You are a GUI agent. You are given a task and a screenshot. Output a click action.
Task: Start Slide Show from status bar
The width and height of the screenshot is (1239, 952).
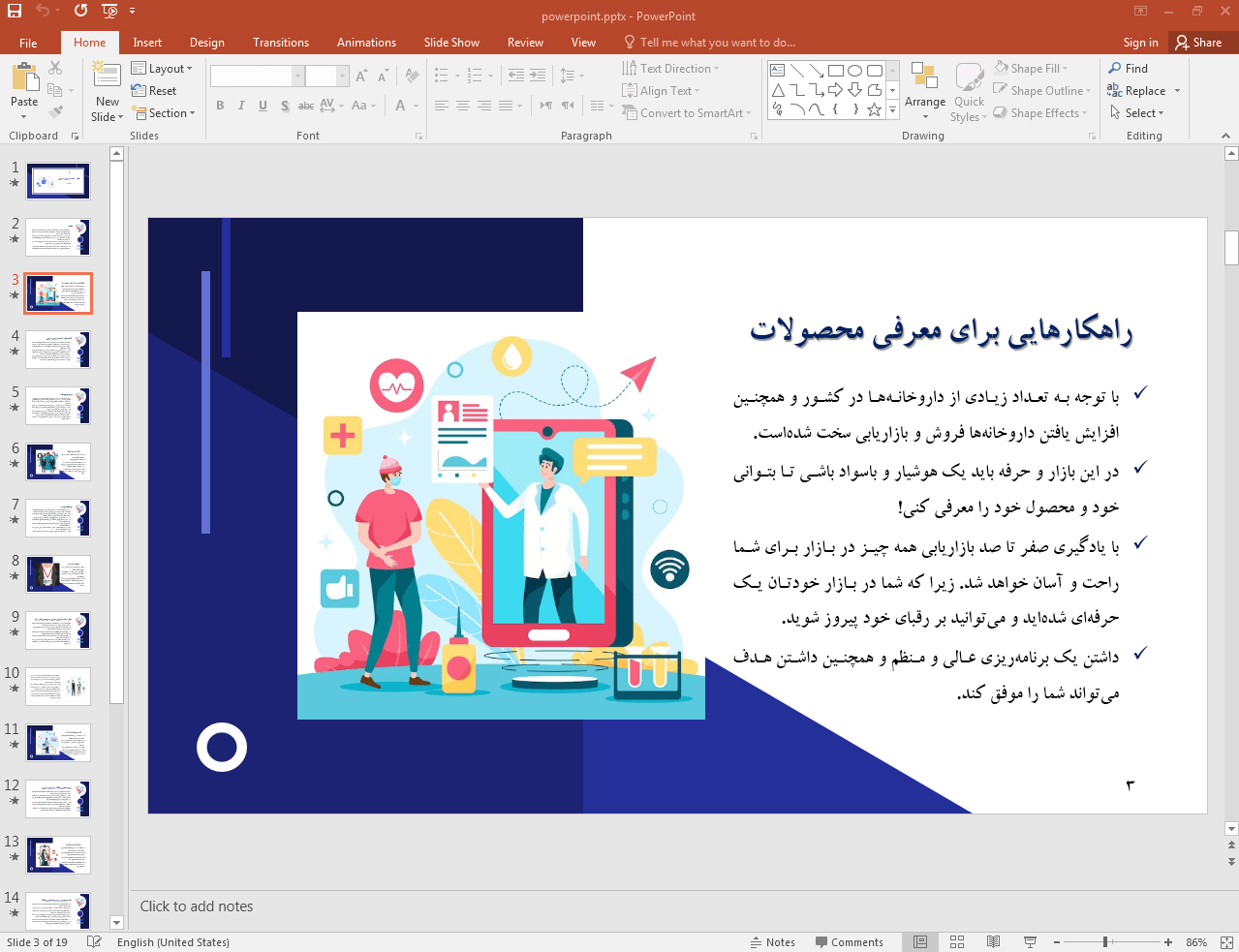1030,942
